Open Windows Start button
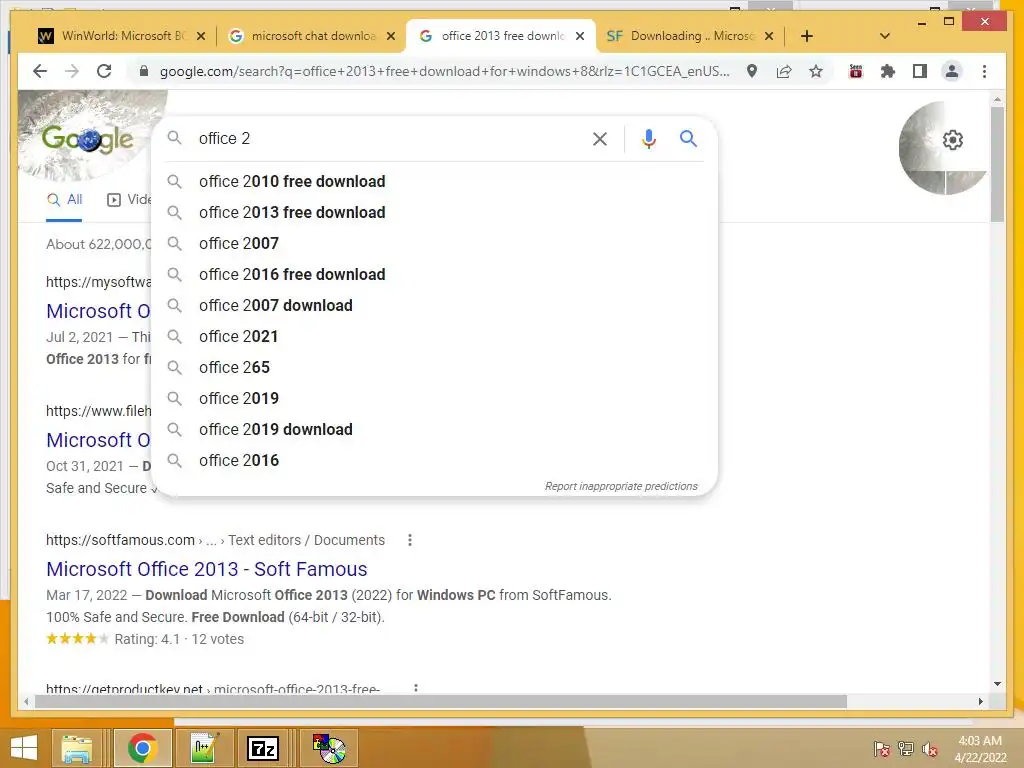Image resolution: width=1024 pixels, height=768 pixels. point(24,748)
